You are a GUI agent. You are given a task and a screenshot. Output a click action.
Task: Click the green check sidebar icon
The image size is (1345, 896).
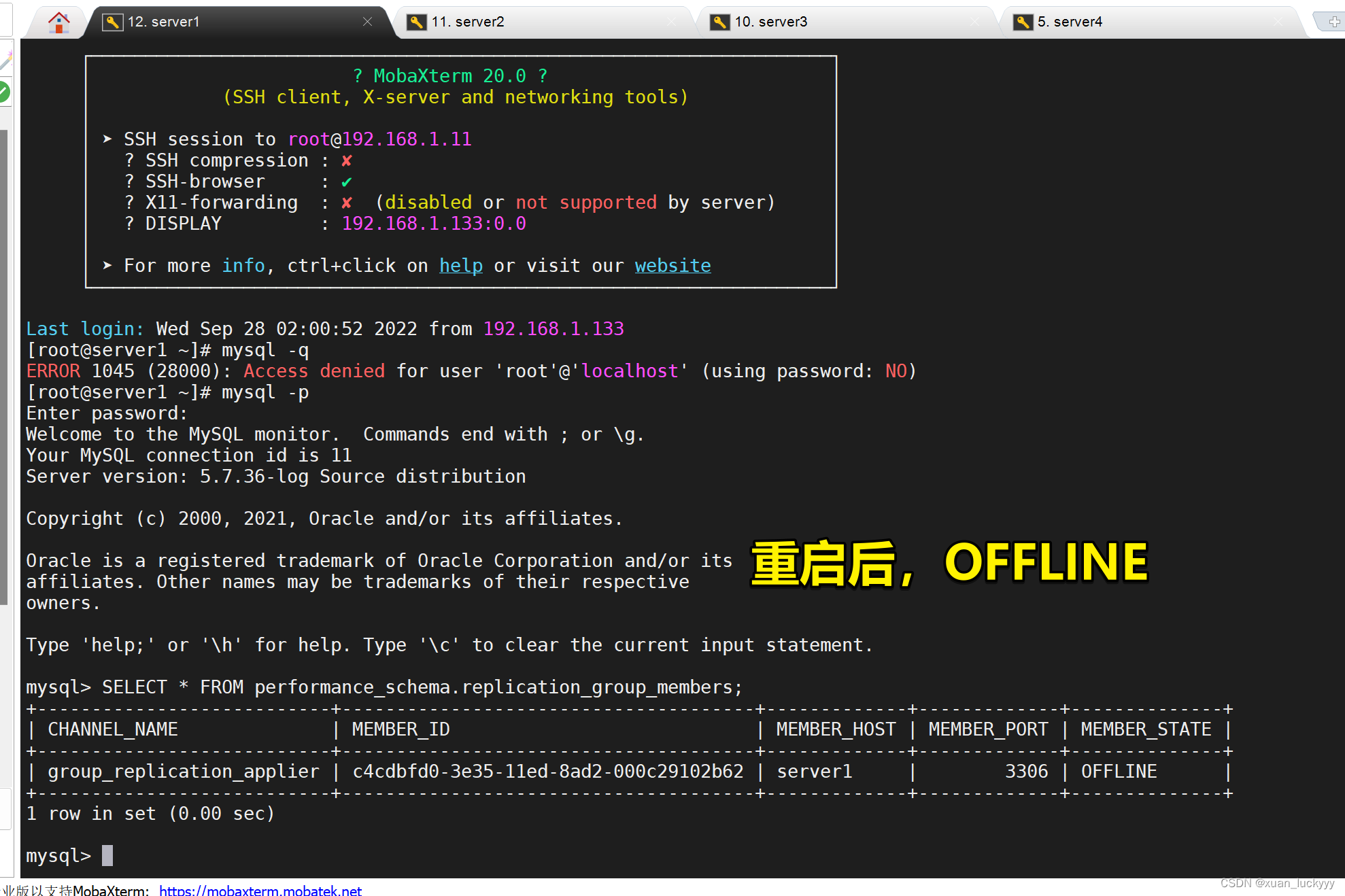pos(4,92)
